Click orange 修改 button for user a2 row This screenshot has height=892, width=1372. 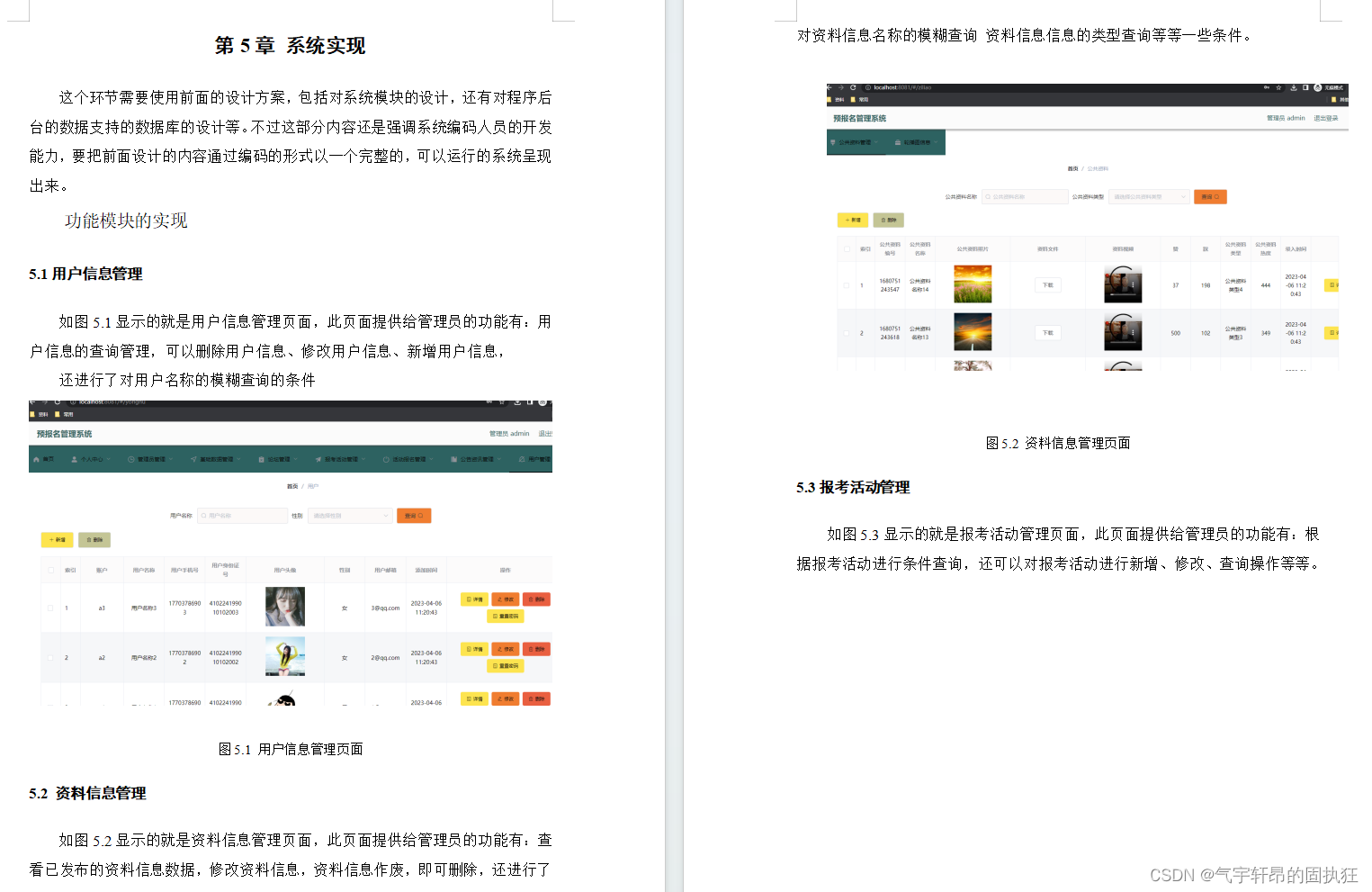pos(506,649)
